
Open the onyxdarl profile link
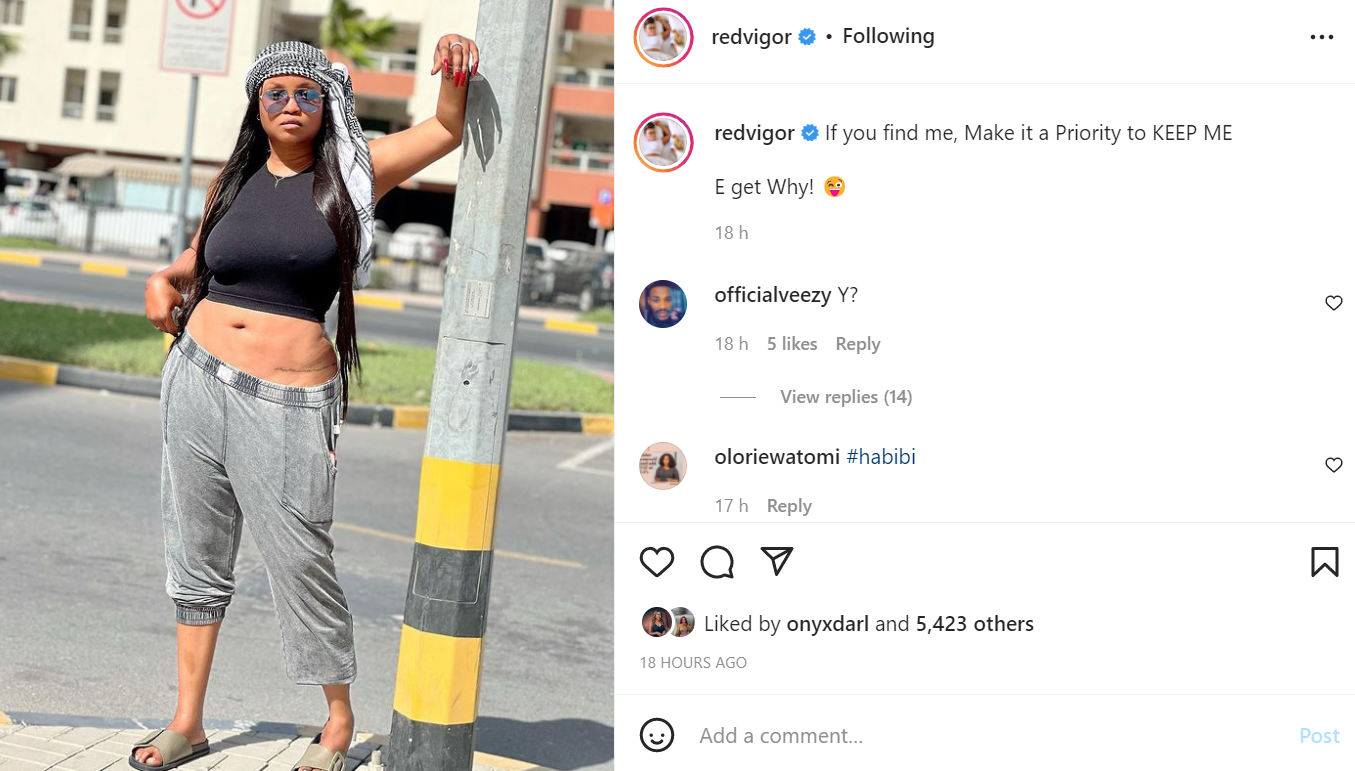pos(828,624)
